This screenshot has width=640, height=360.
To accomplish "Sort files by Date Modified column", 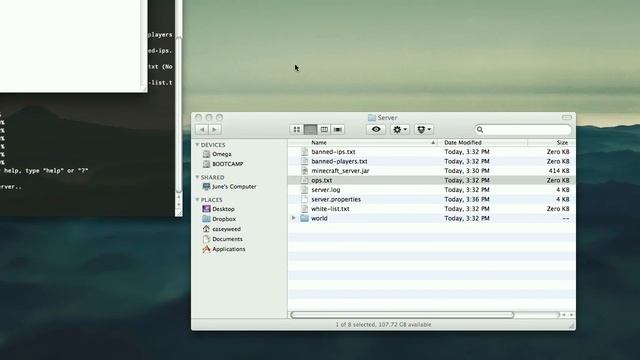I will (x=482, y=142).
